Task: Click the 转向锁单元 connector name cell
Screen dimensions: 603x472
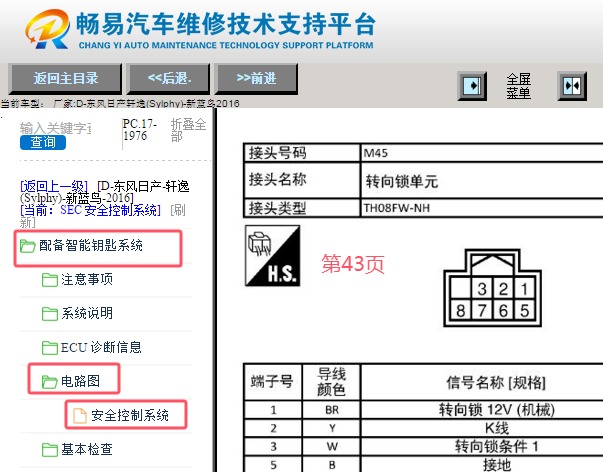Action: 481,180
